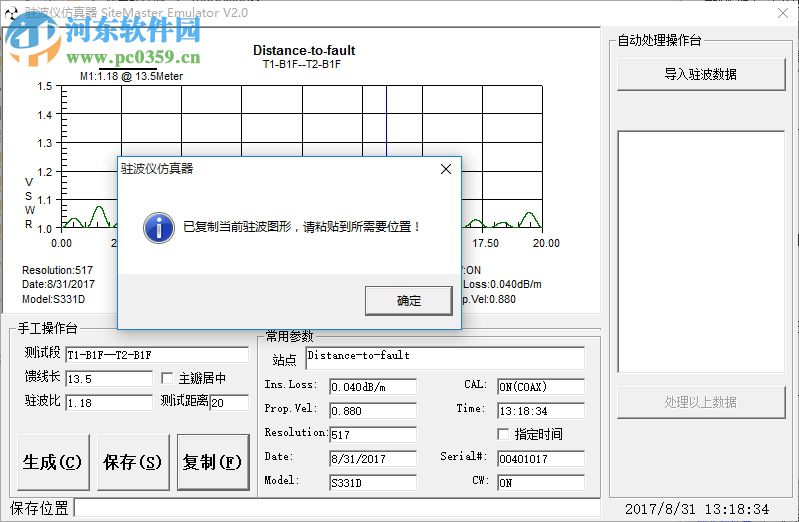799x522 pixels.
Task: Click the status bar date 2017/8/31 13:18:34
Action: (697, 509)
